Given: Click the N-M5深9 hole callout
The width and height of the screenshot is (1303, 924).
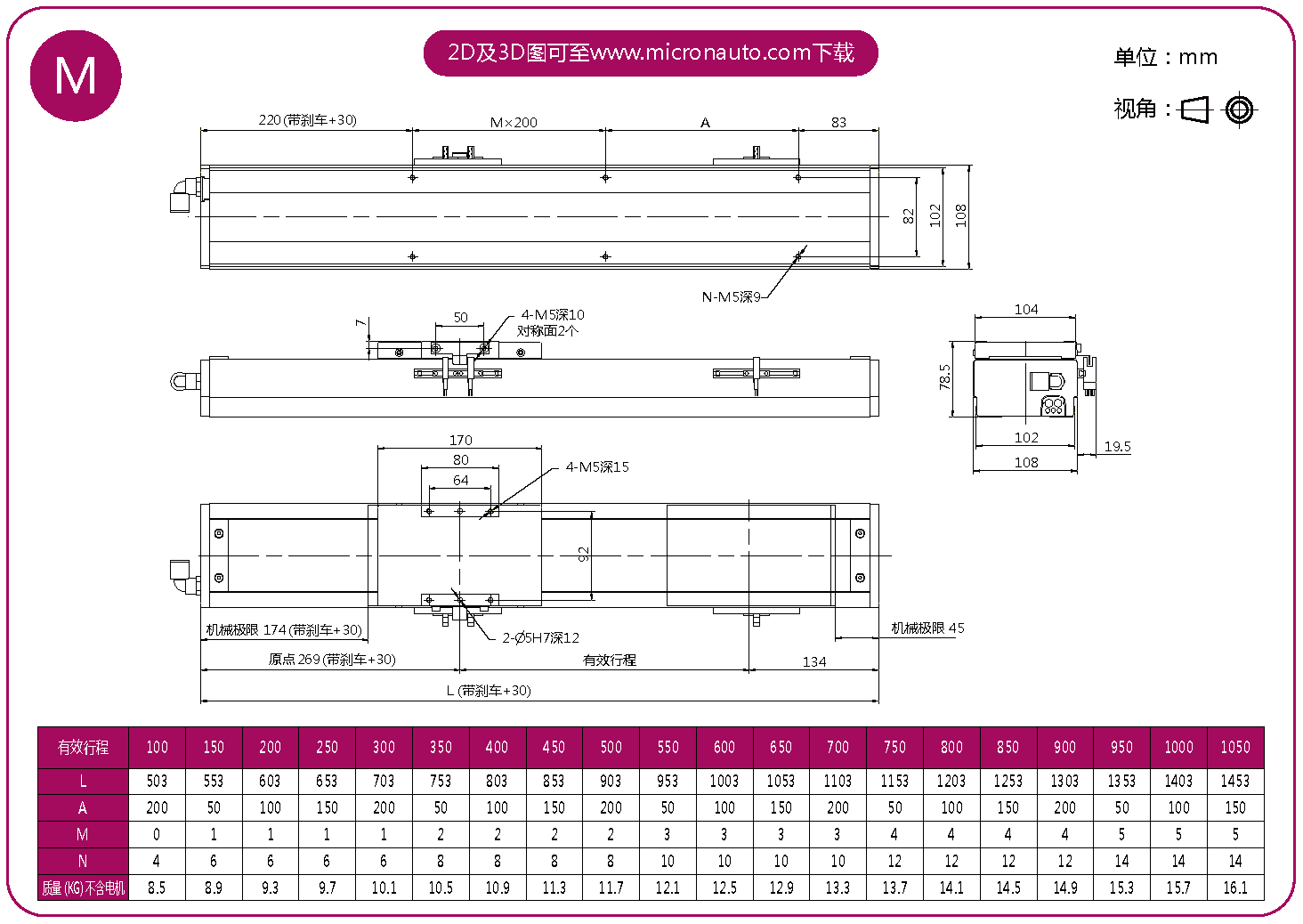Looking at the screenshot, I should [731, 297].
